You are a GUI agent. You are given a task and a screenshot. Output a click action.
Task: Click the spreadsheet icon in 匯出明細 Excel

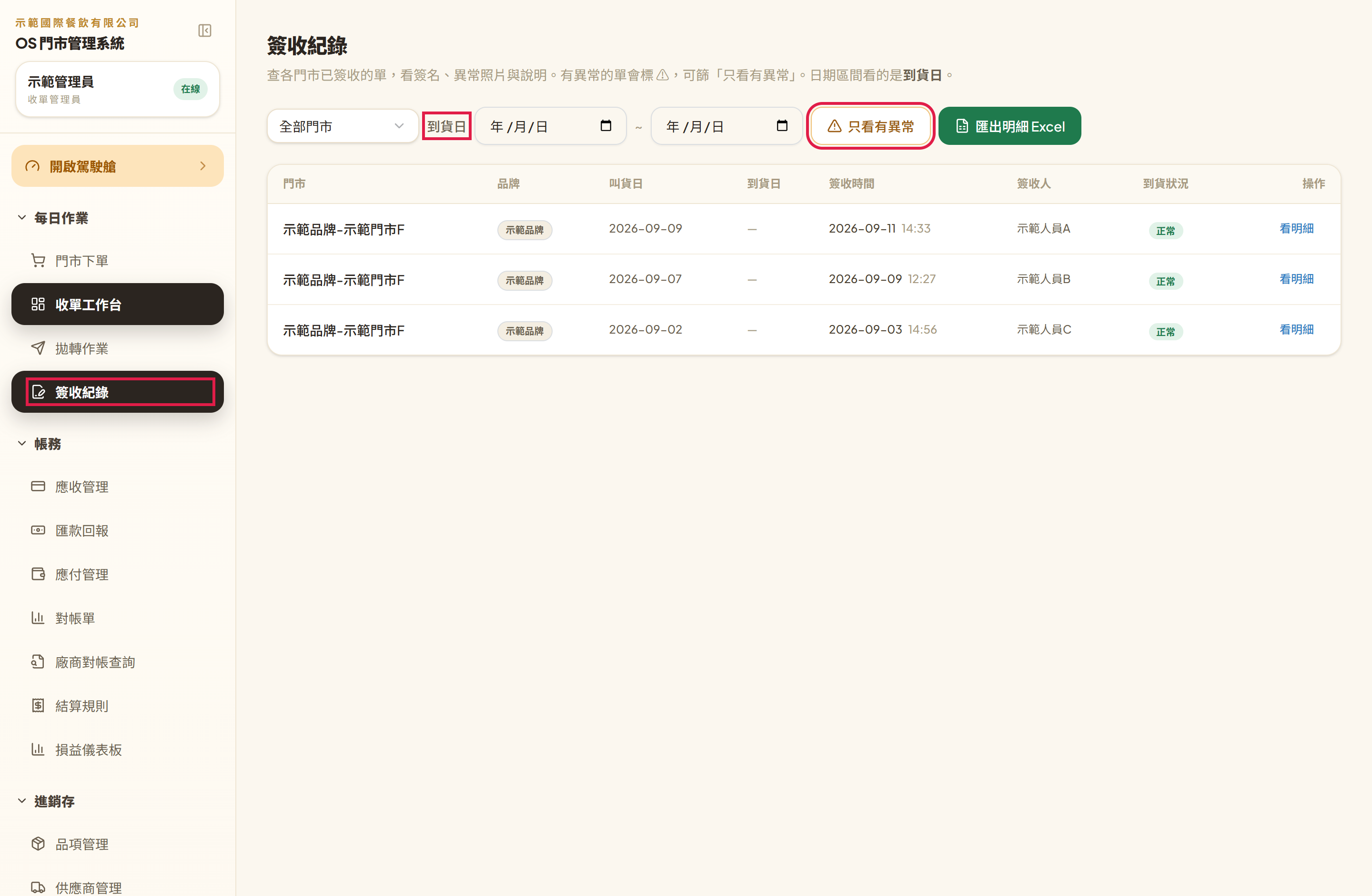point(962,126)
